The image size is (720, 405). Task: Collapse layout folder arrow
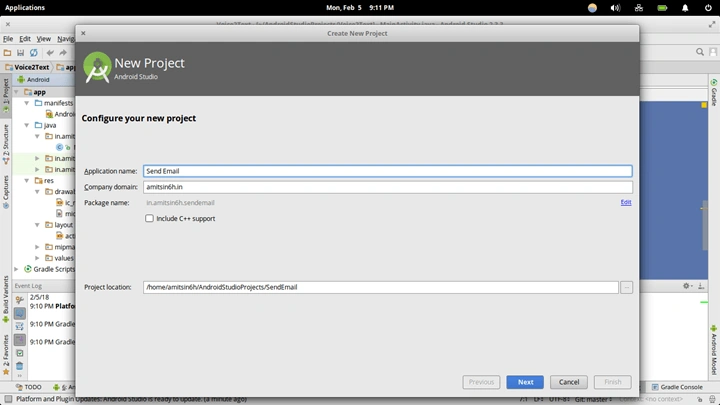[37, 225]
